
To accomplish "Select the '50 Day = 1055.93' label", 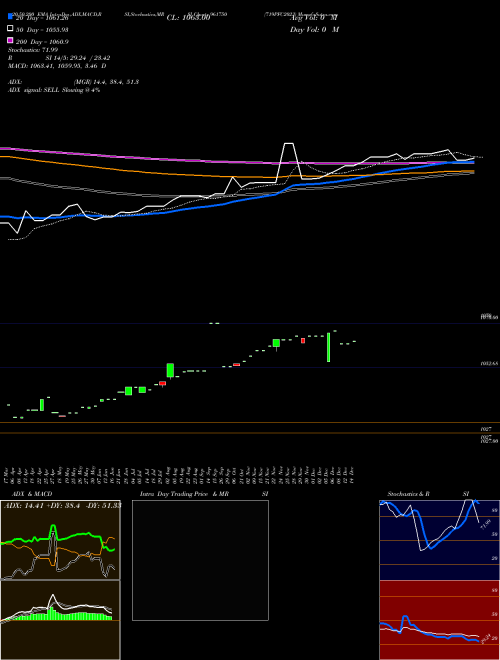I will (x=42, y=30).
